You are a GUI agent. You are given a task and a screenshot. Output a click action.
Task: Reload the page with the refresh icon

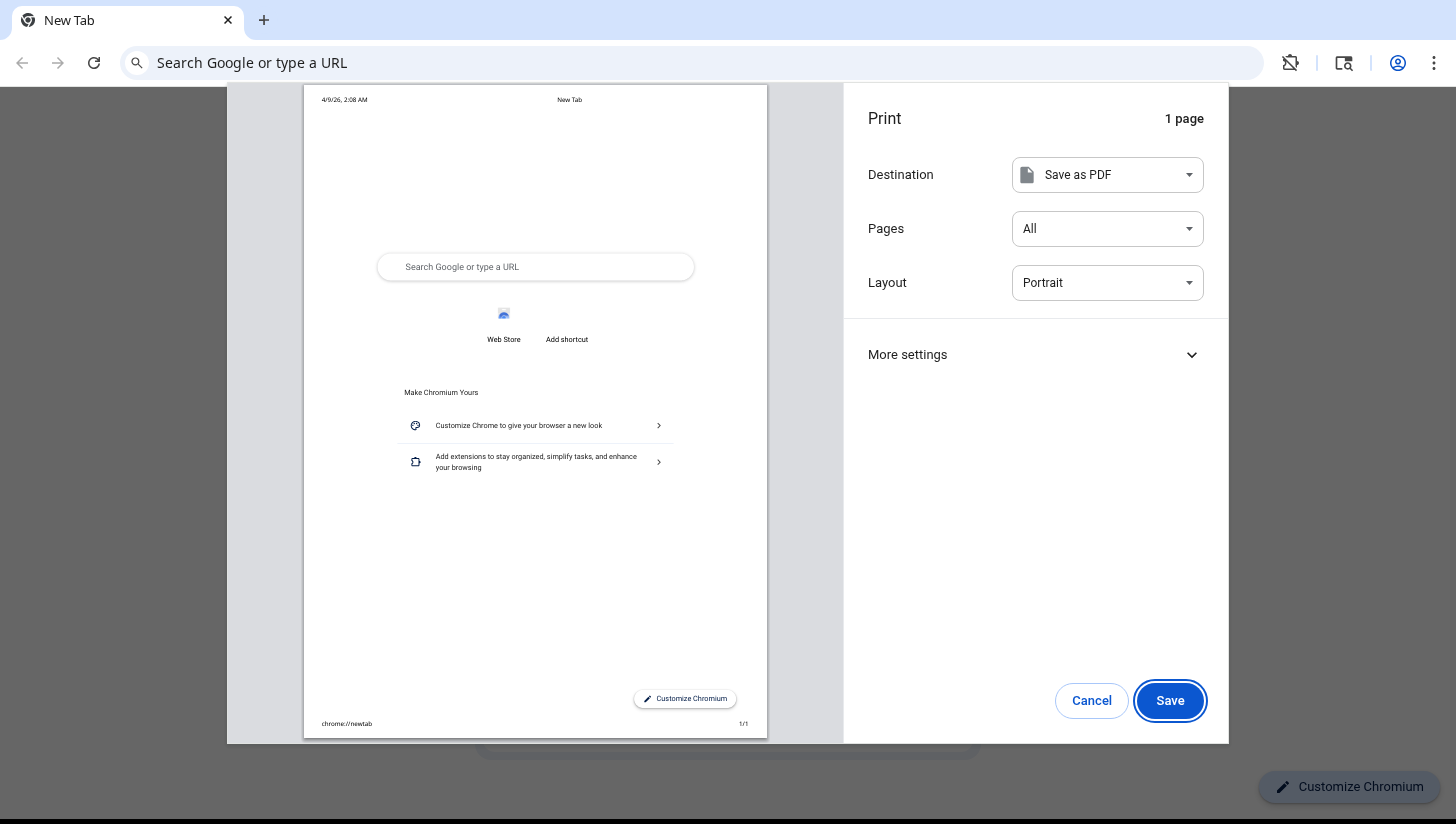[94, 63]
